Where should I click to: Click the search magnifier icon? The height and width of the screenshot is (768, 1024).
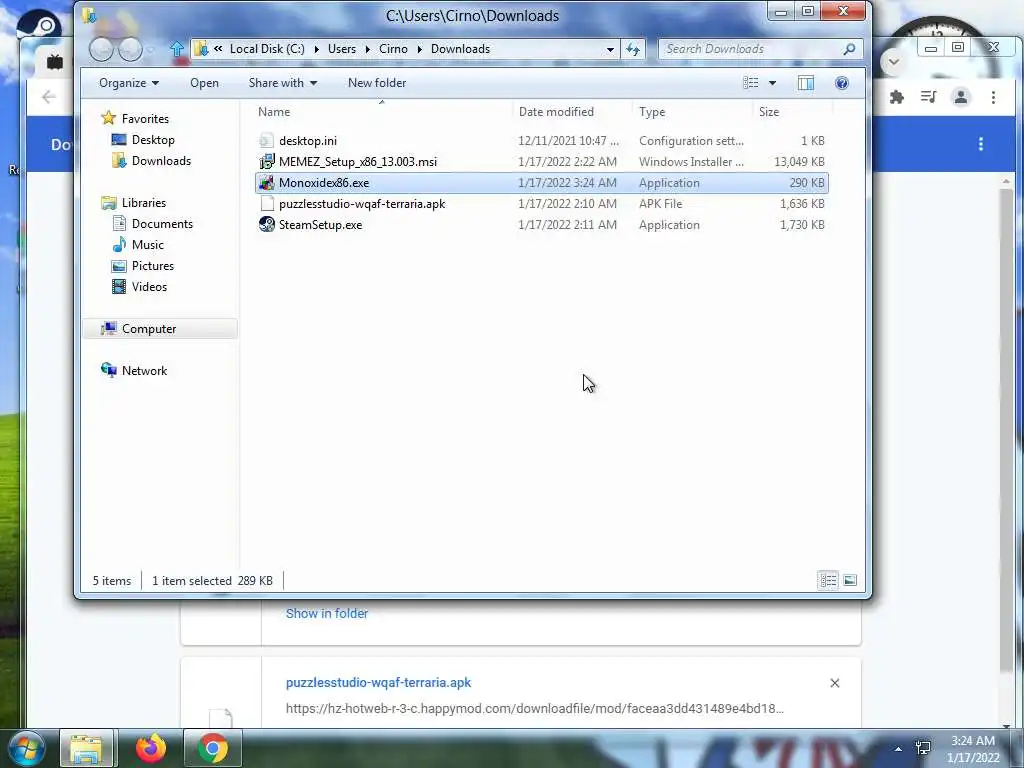point(849,49)
